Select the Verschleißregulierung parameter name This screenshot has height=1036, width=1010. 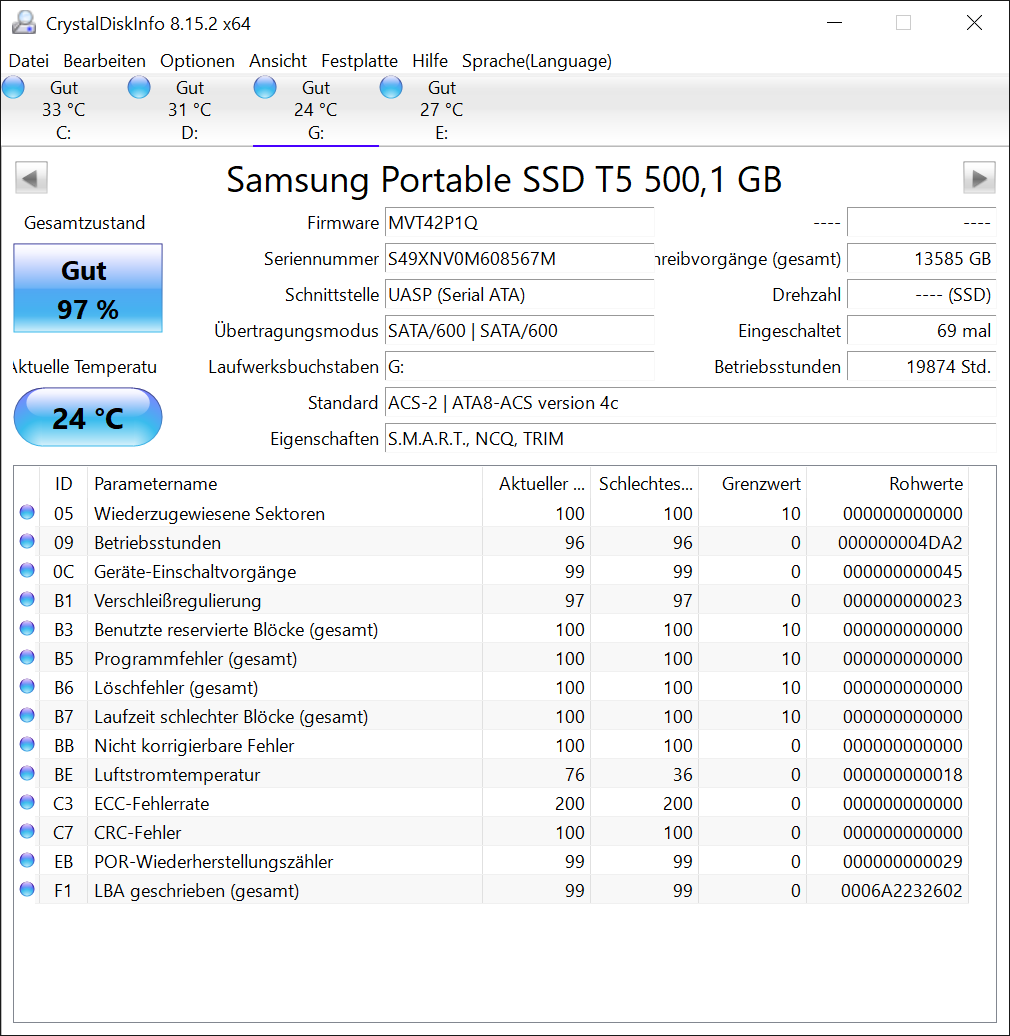(x=178, y=601)
